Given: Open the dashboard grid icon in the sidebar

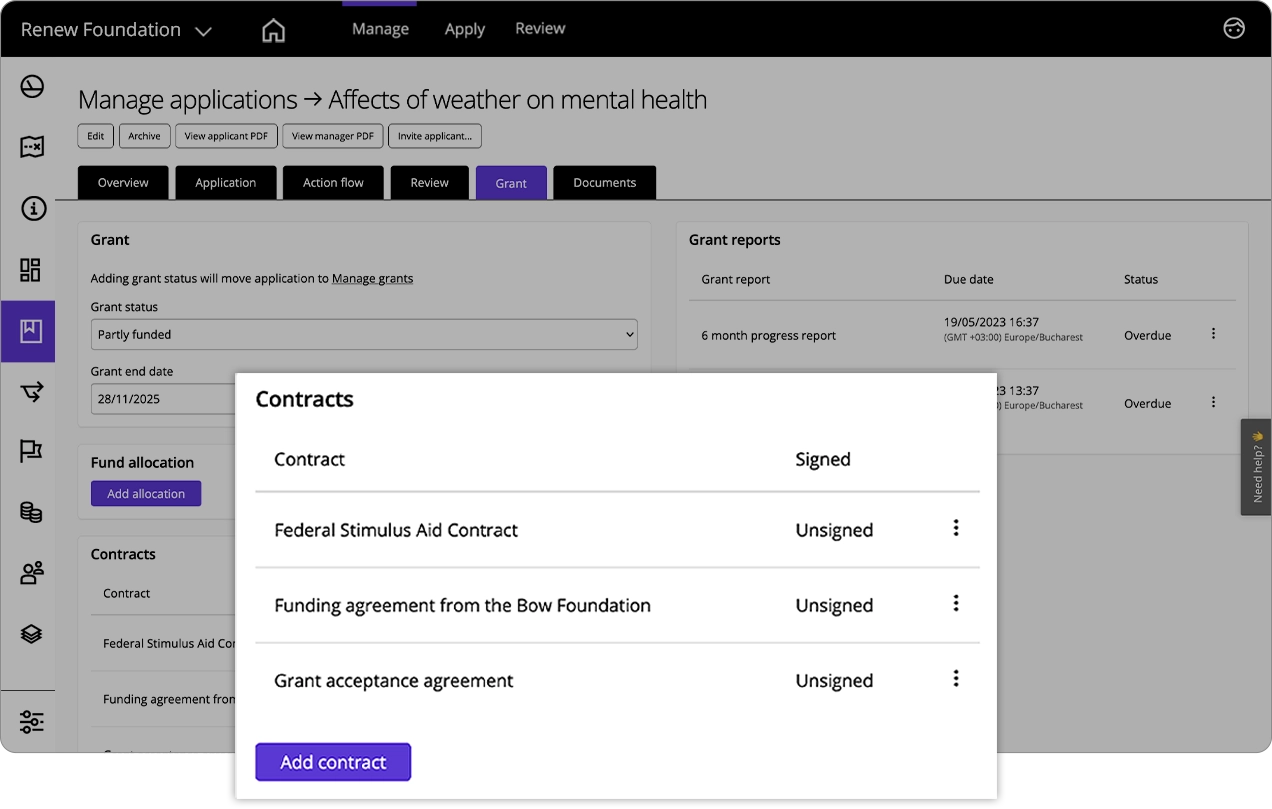Looking at the screenshot, I should click(x=30, y=270).
